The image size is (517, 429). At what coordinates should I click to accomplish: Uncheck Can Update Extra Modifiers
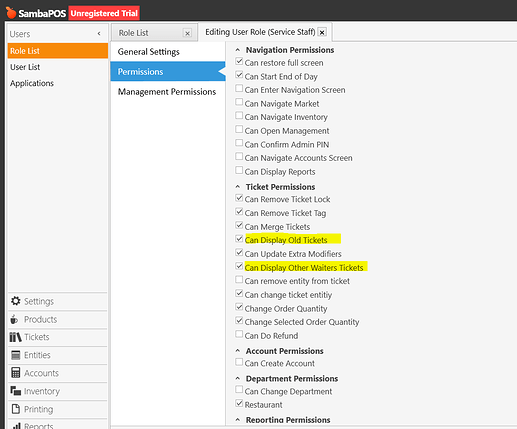(239, 252)
